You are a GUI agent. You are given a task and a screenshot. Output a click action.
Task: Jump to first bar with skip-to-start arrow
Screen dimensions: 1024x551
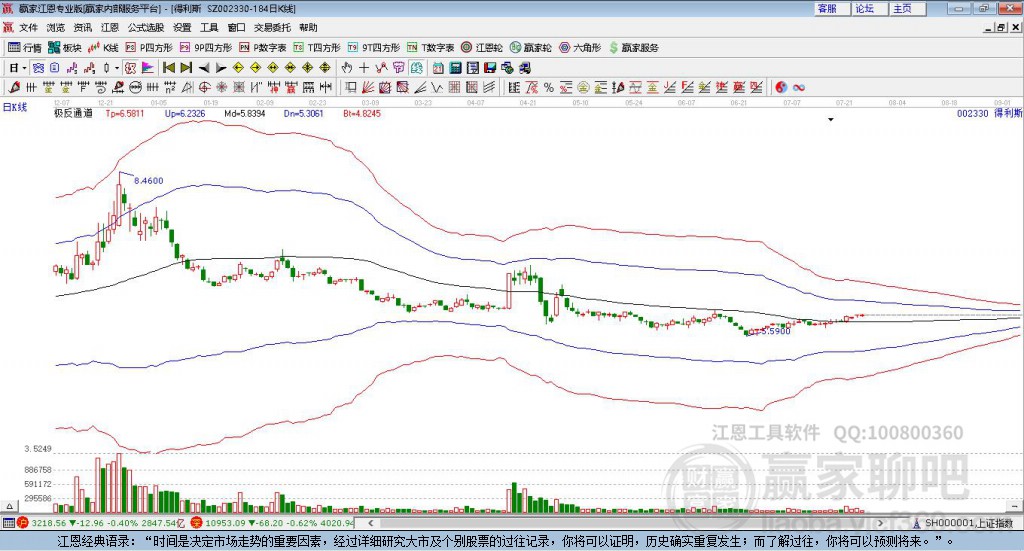point(169,68)
